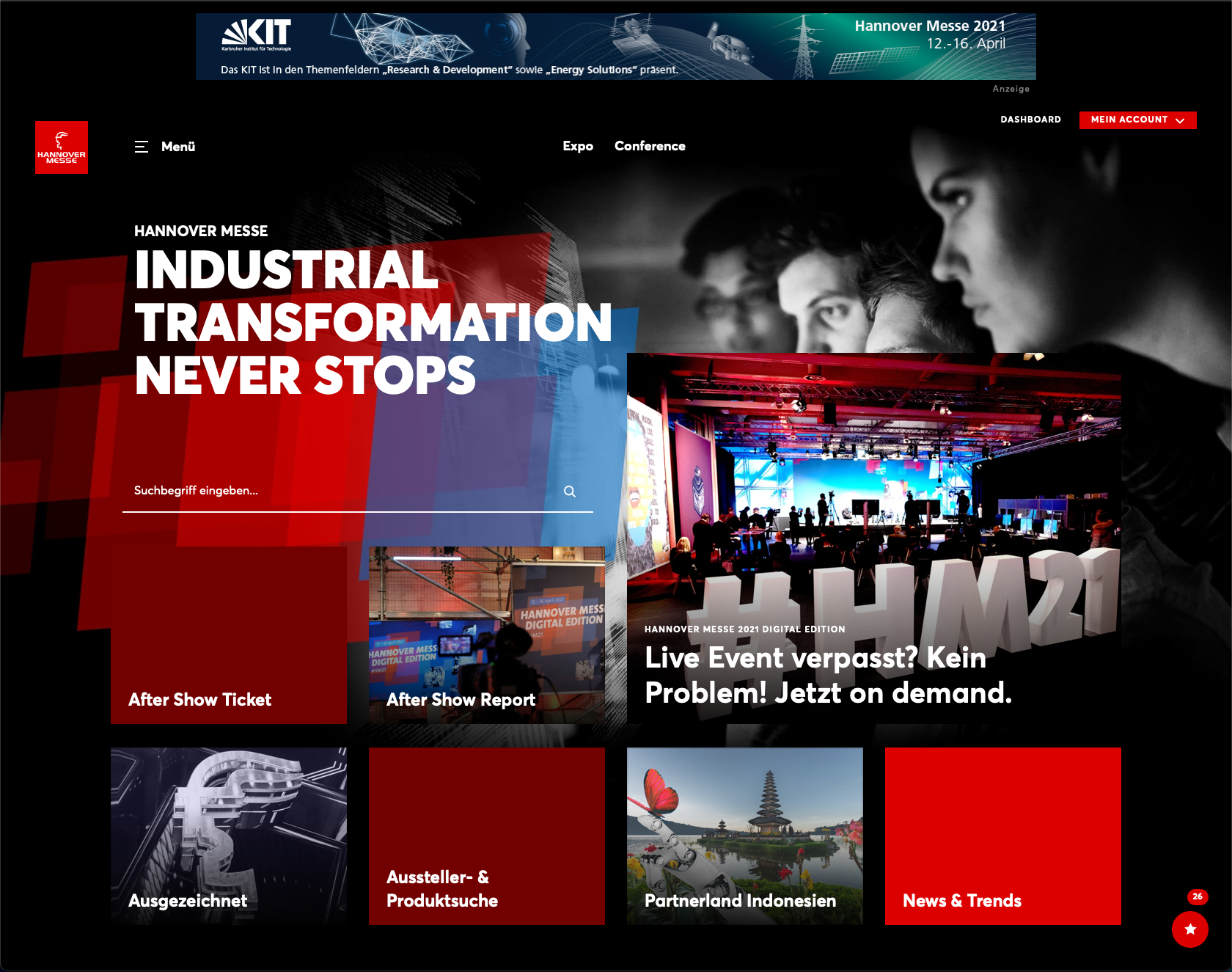
Task: Click the 26 notification badge
Action: coord(1197,896)
